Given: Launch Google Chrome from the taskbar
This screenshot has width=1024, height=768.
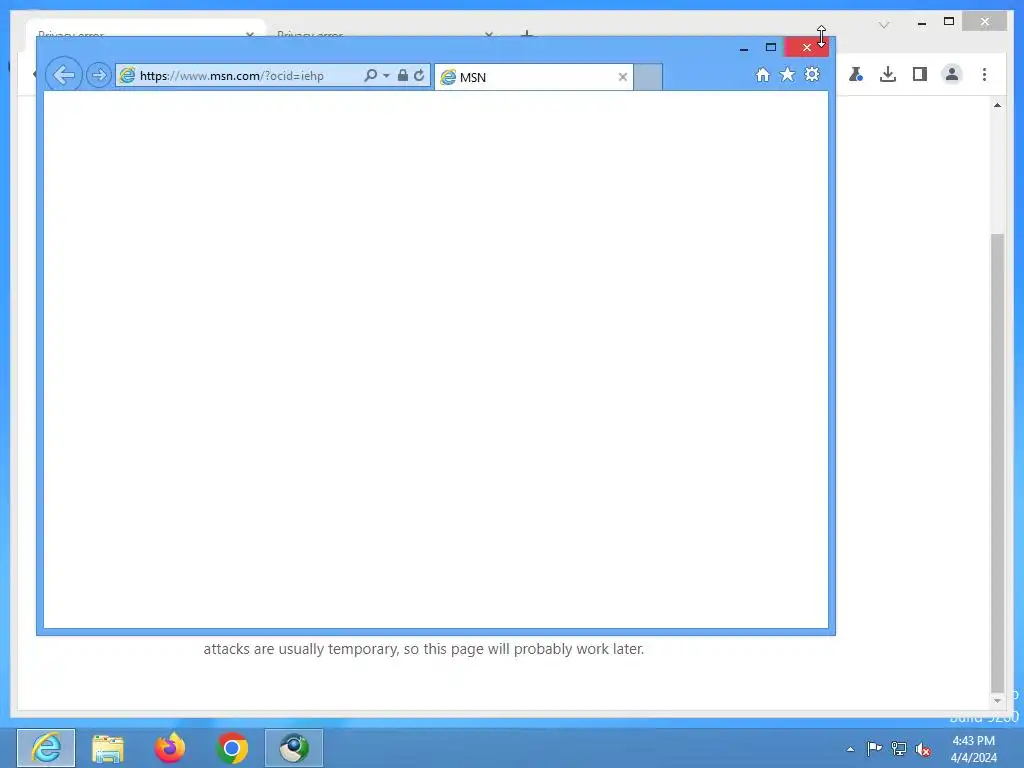Looking at the screenshot, I should (x=232, y=748).
